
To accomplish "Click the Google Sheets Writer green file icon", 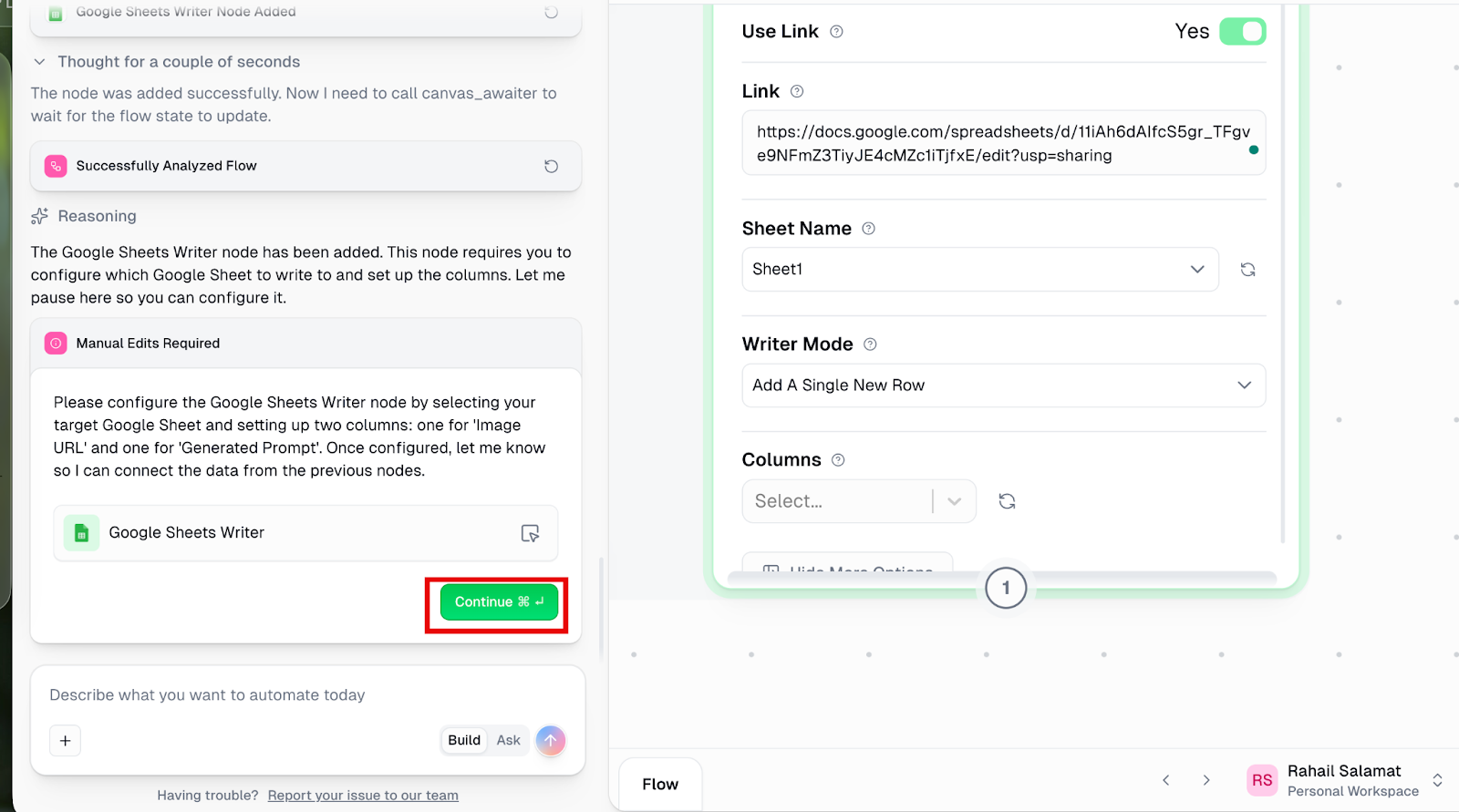I will [x=81, y=533].
